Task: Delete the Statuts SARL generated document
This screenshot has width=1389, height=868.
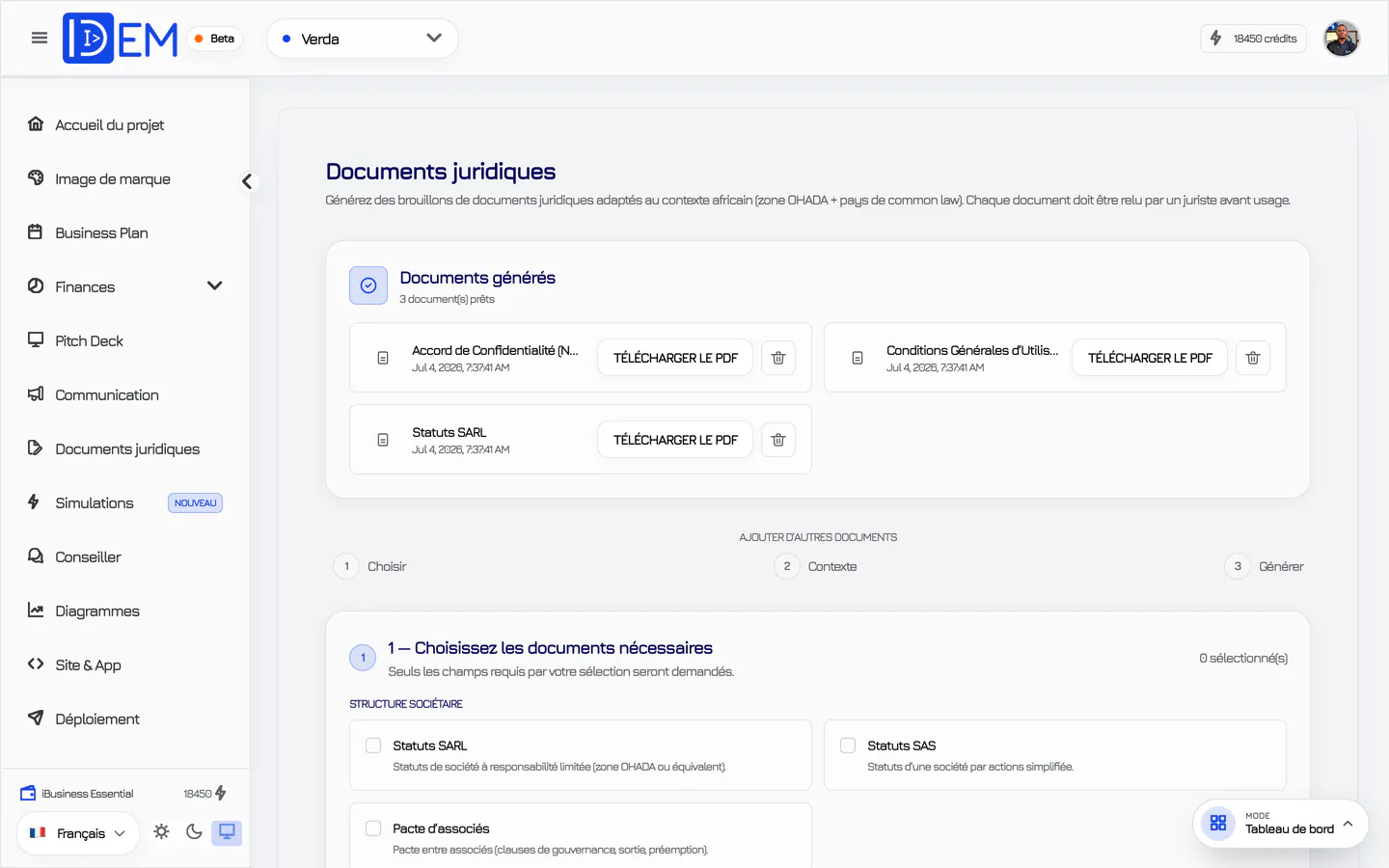Action: [778, 440]
